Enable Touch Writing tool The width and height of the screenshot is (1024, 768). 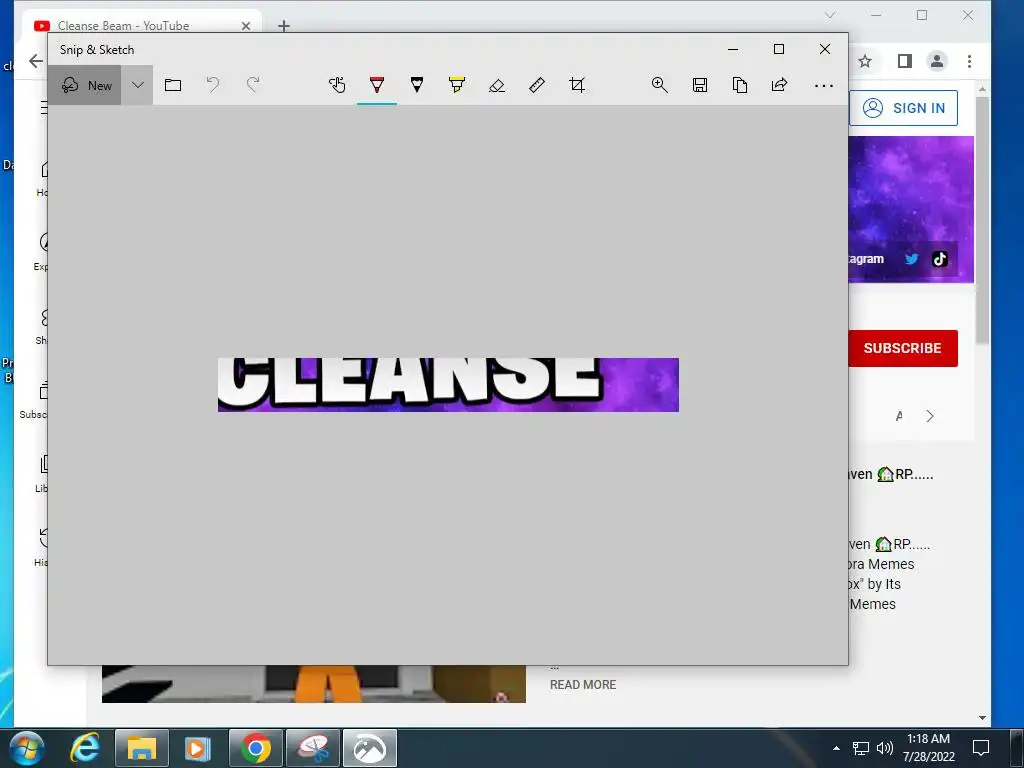tap(337, 85)
